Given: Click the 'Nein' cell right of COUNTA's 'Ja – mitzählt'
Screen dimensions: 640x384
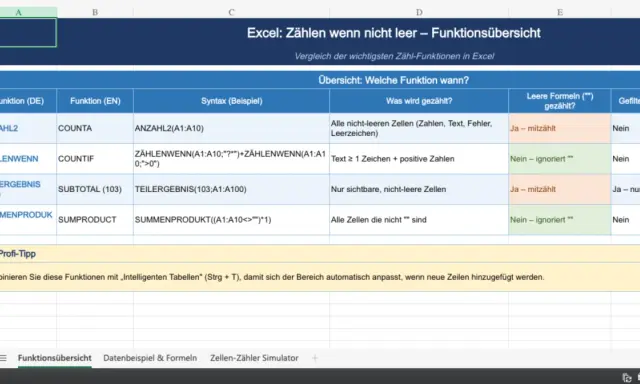Looking at the screenshot, I should (626, 128).
